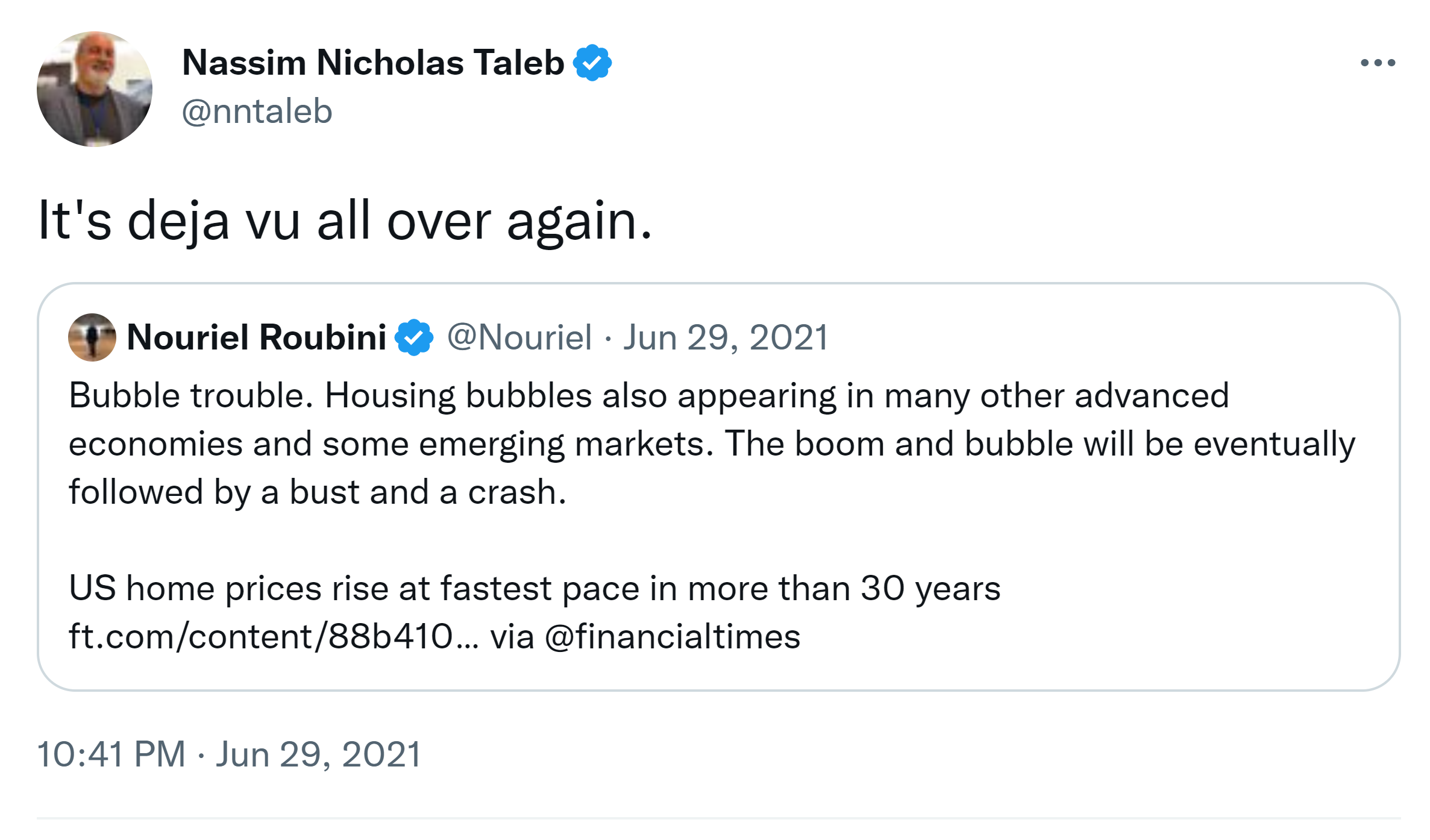
Task: Click the display name Nassim Nicholas Taleb
Action: [x=373, y=63]
